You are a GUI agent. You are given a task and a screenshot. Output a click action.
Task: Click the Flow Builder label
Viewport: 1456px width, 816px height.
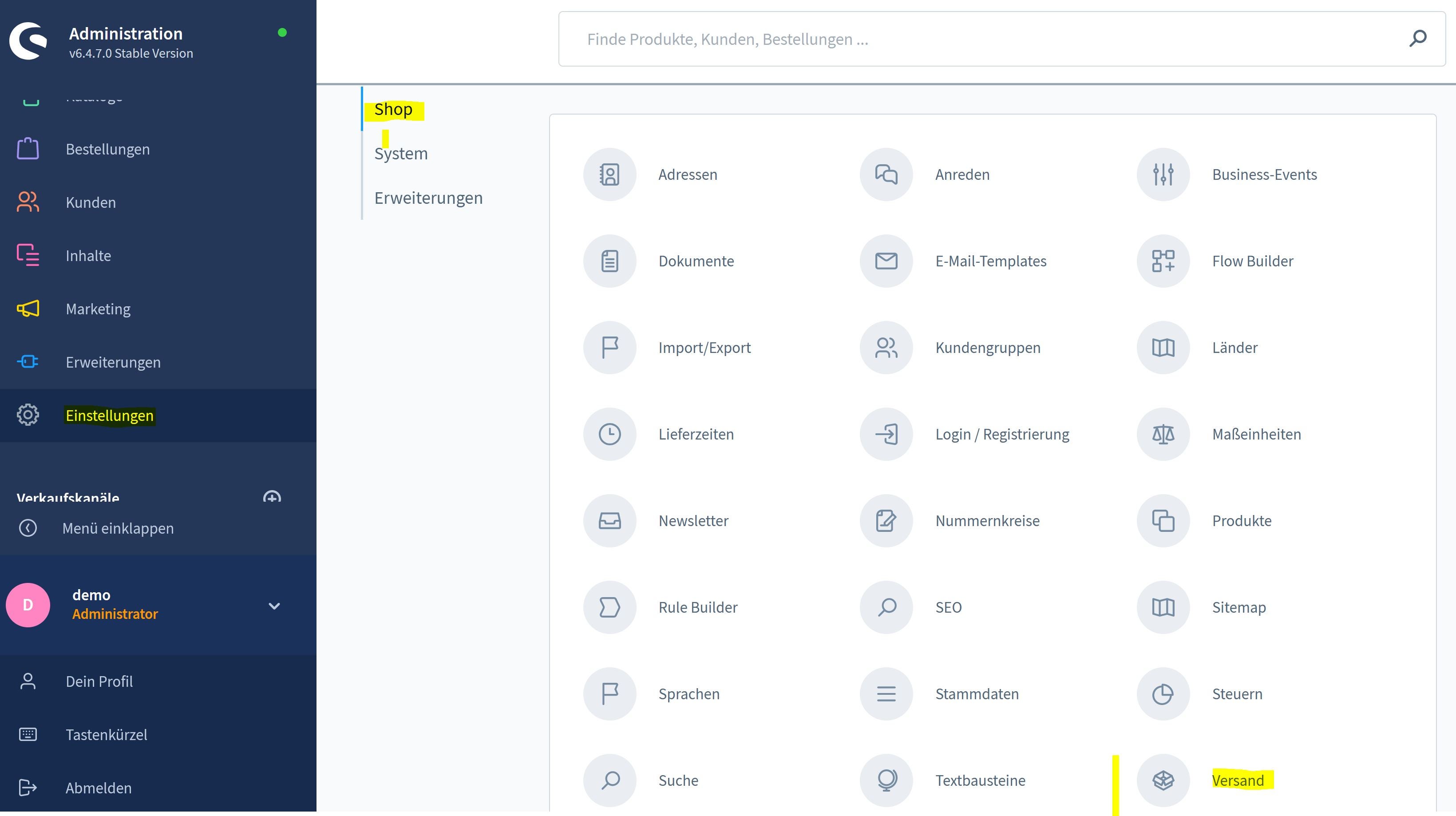coord(1252,261)
